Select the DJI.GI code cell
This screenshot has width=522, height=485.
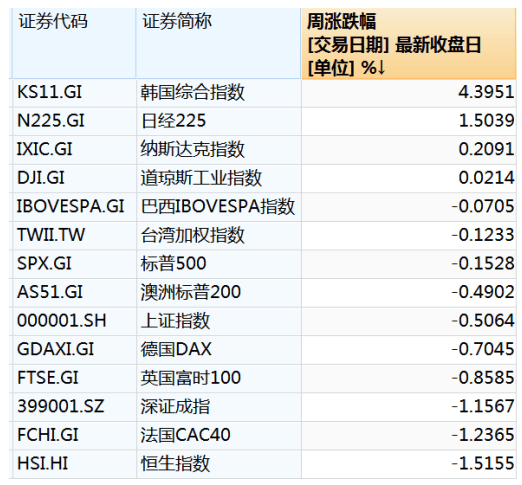click(x=74, y=178)
